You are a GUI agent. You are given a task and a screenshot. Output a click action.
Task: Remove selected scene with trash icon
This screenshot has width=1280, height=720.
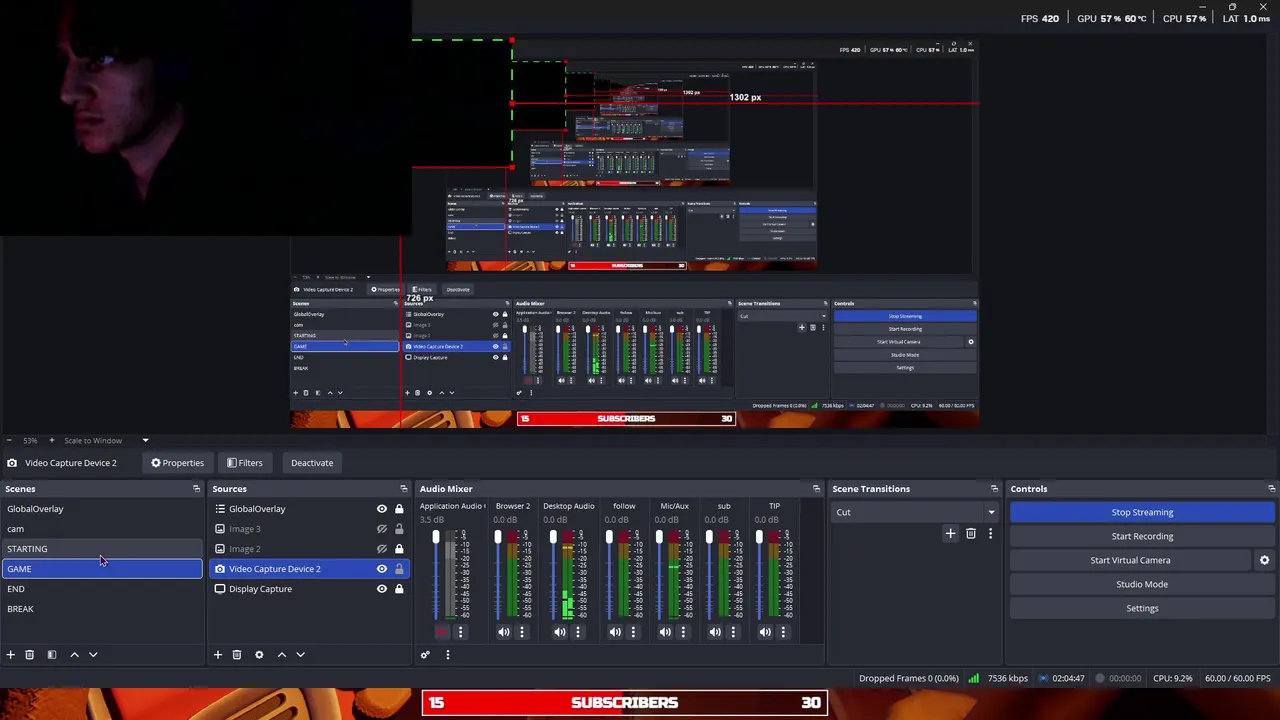pos(29,654)
